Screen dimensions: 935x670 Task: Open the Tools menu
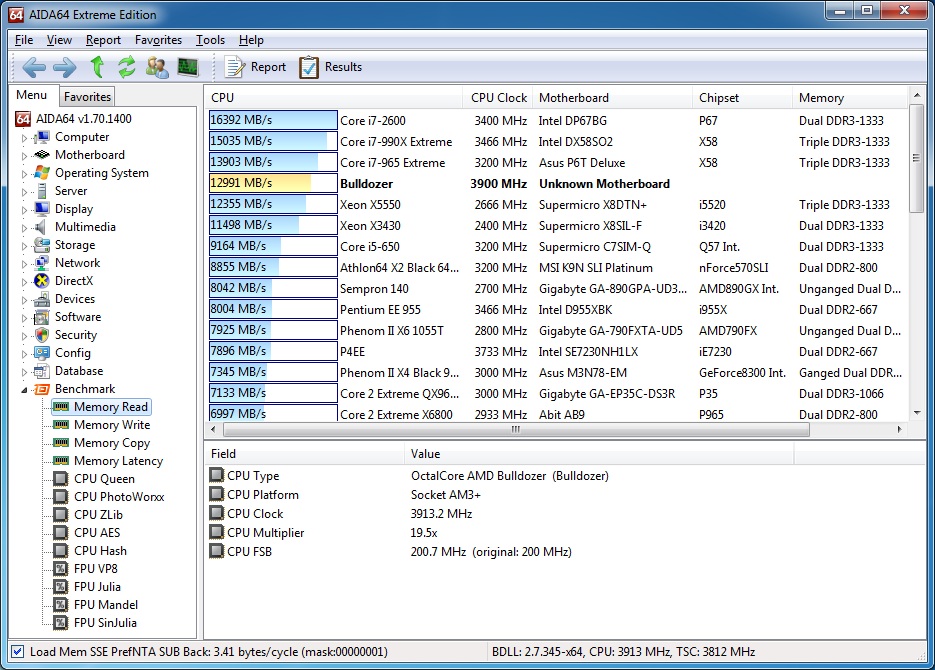point(210,40)
